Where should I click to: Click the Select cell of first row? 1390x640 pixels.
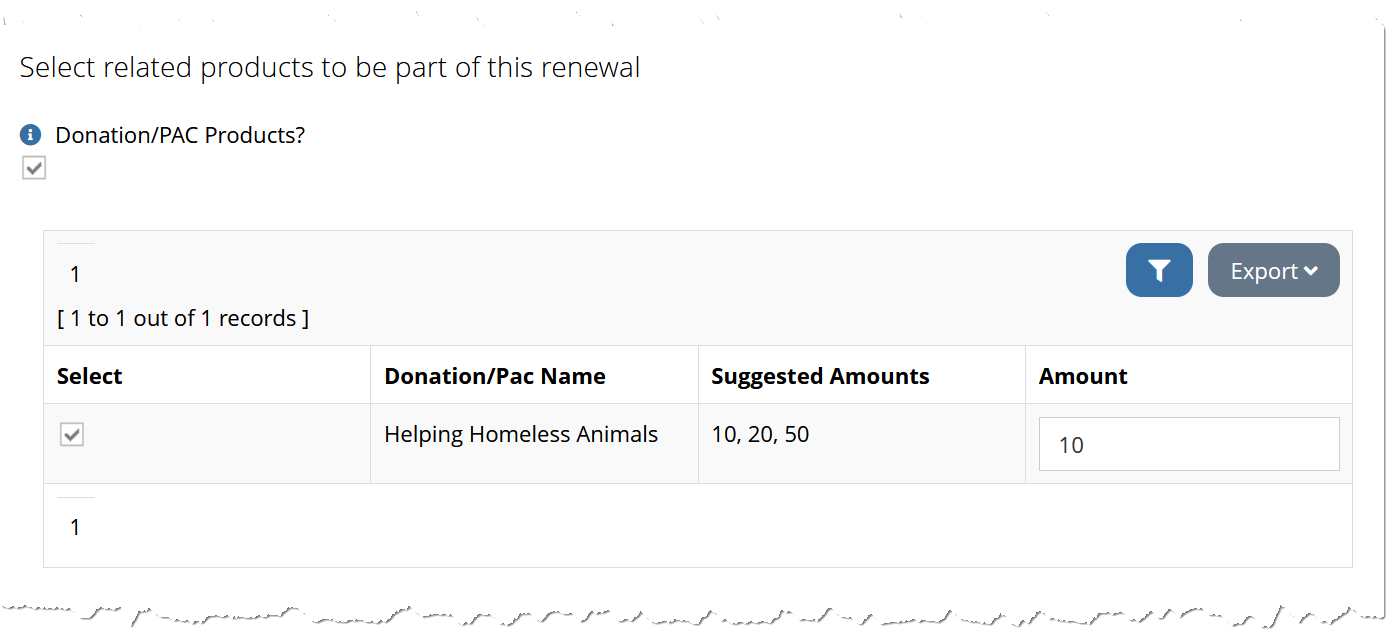[207, 444]
